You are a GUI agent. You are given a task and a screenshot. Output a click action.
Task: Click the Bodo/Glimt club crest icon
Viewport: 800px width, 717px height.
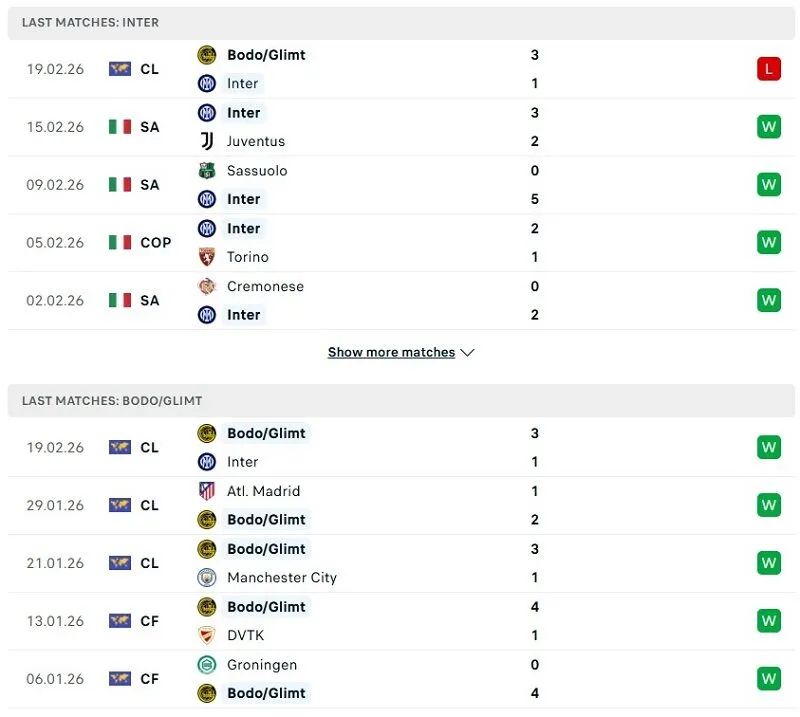pyautogui.click(x=206, y=55)
